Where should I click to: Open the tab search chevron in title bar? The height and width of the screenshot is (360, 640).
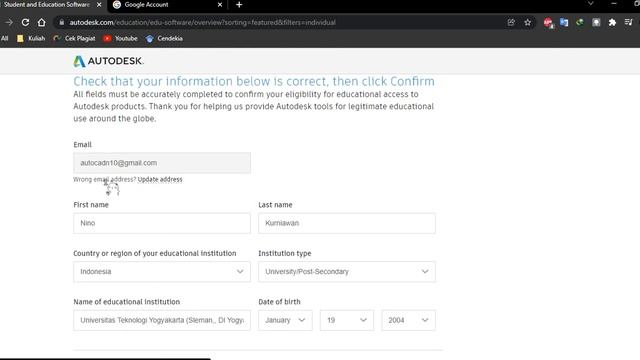coord(591,4)
